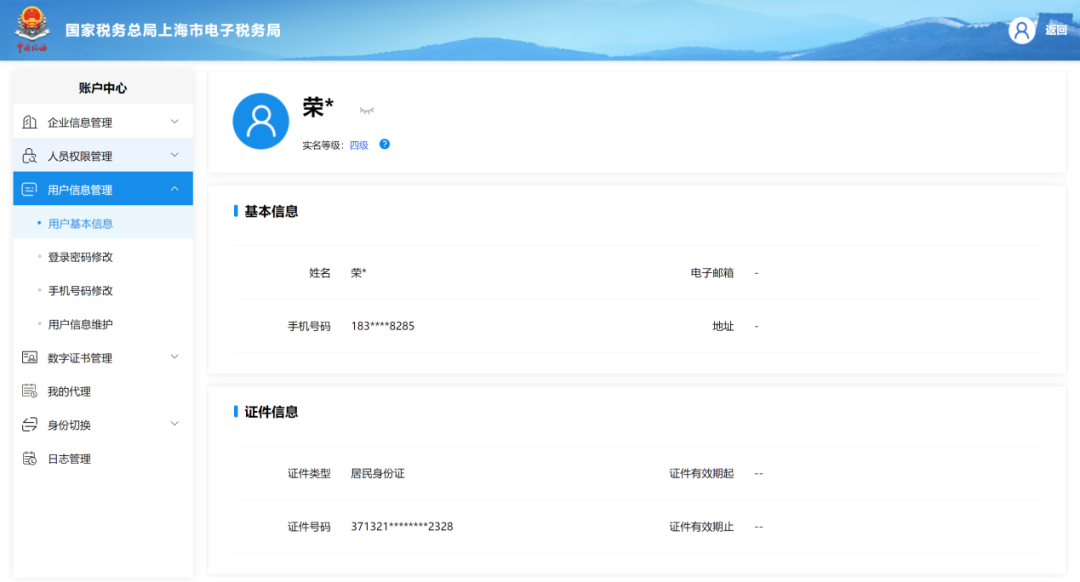
Task: Click the 人员权限管理 lock icon
Action: (x=29, y=156)
